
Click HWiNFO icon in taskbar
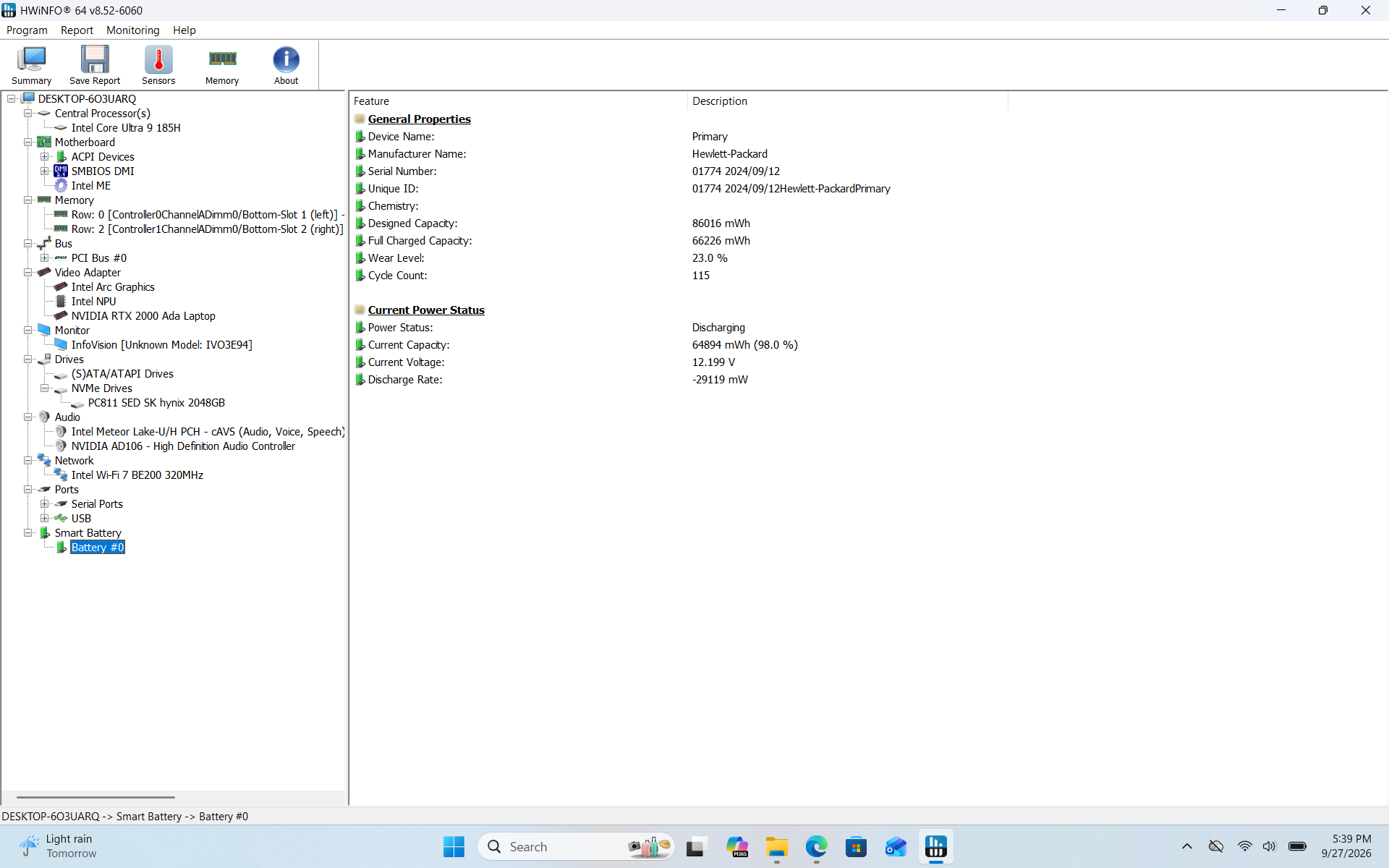coord(936,846)
